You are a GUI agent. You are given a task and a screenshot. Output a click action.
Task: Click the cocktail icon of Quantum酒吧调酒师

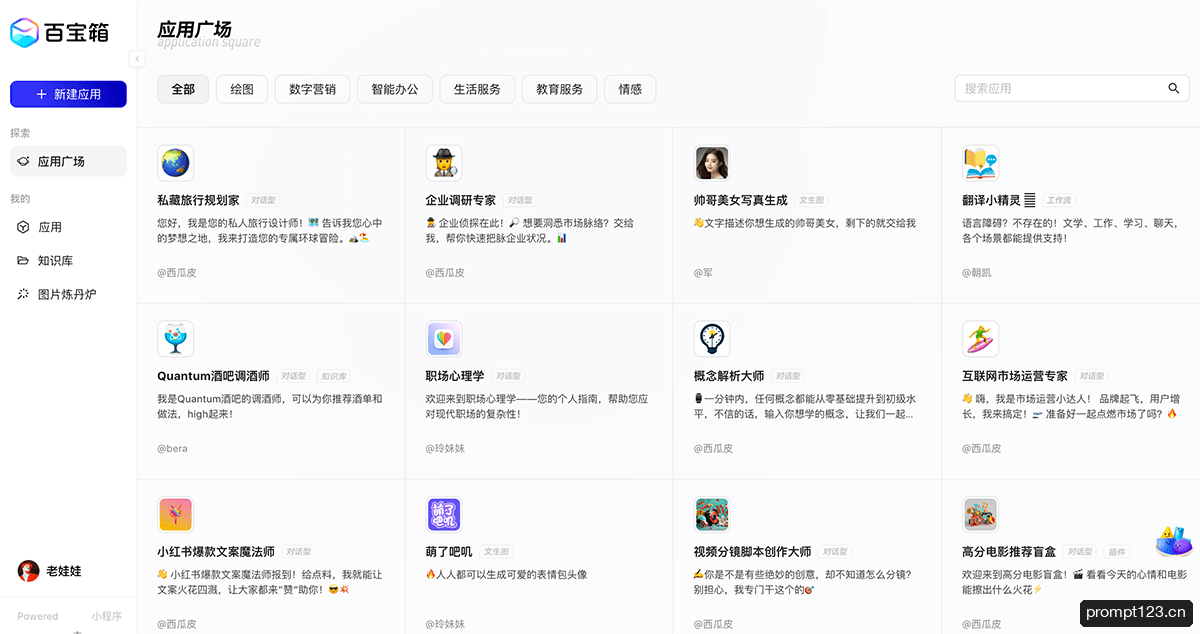[175, 339]
